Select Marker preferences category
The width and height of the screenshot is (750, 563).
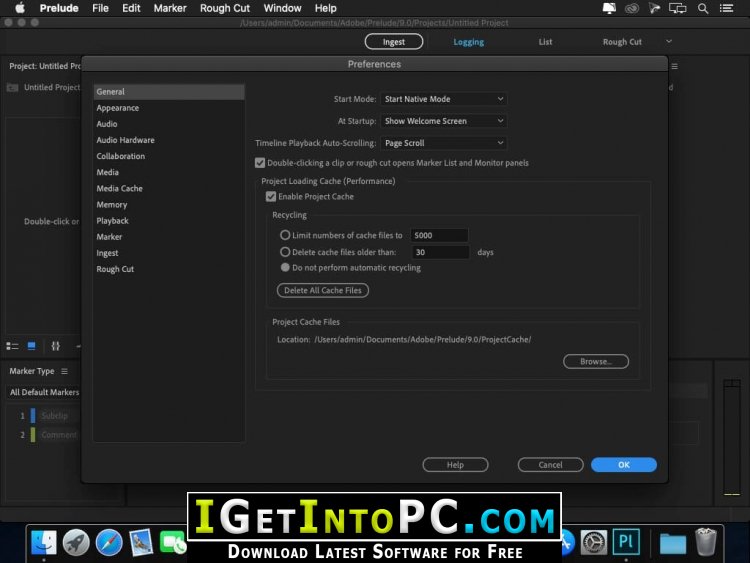point(169,237)
